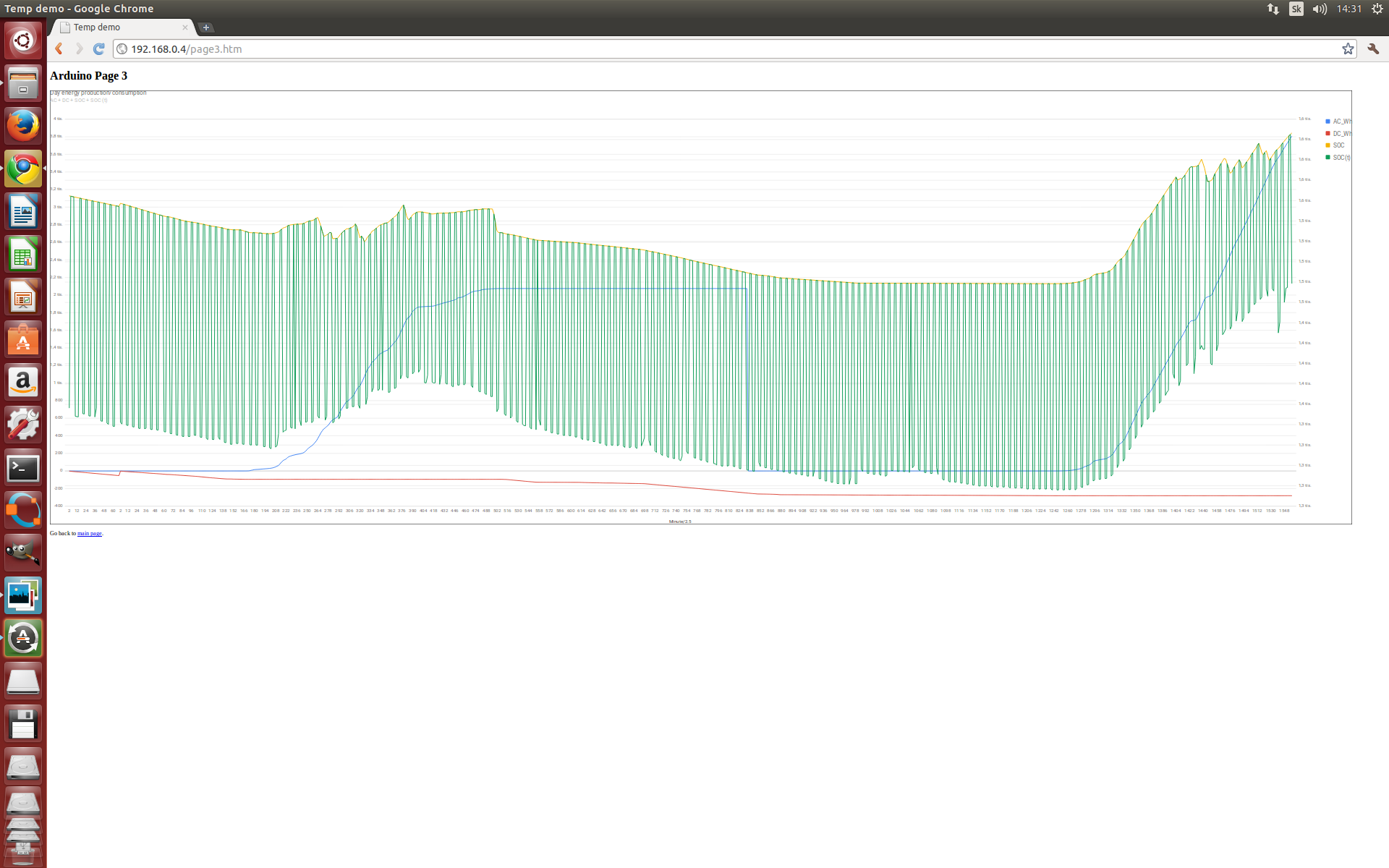Open the keyboard layout Sk indicator
This screenshot has height=868, width=1389.
pyautogui.click(x=1296, y=9)
